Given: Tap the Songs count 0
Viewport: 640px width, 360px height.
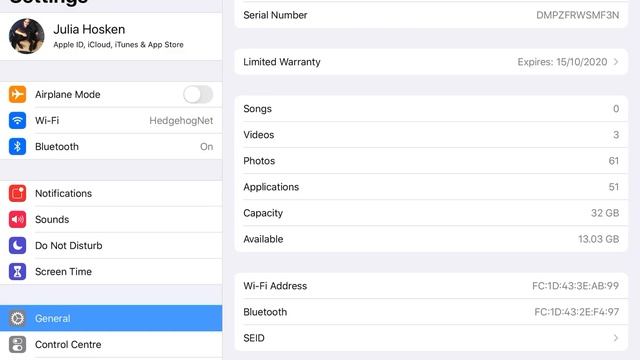Looking at the screenshot, I should point(616,109).
